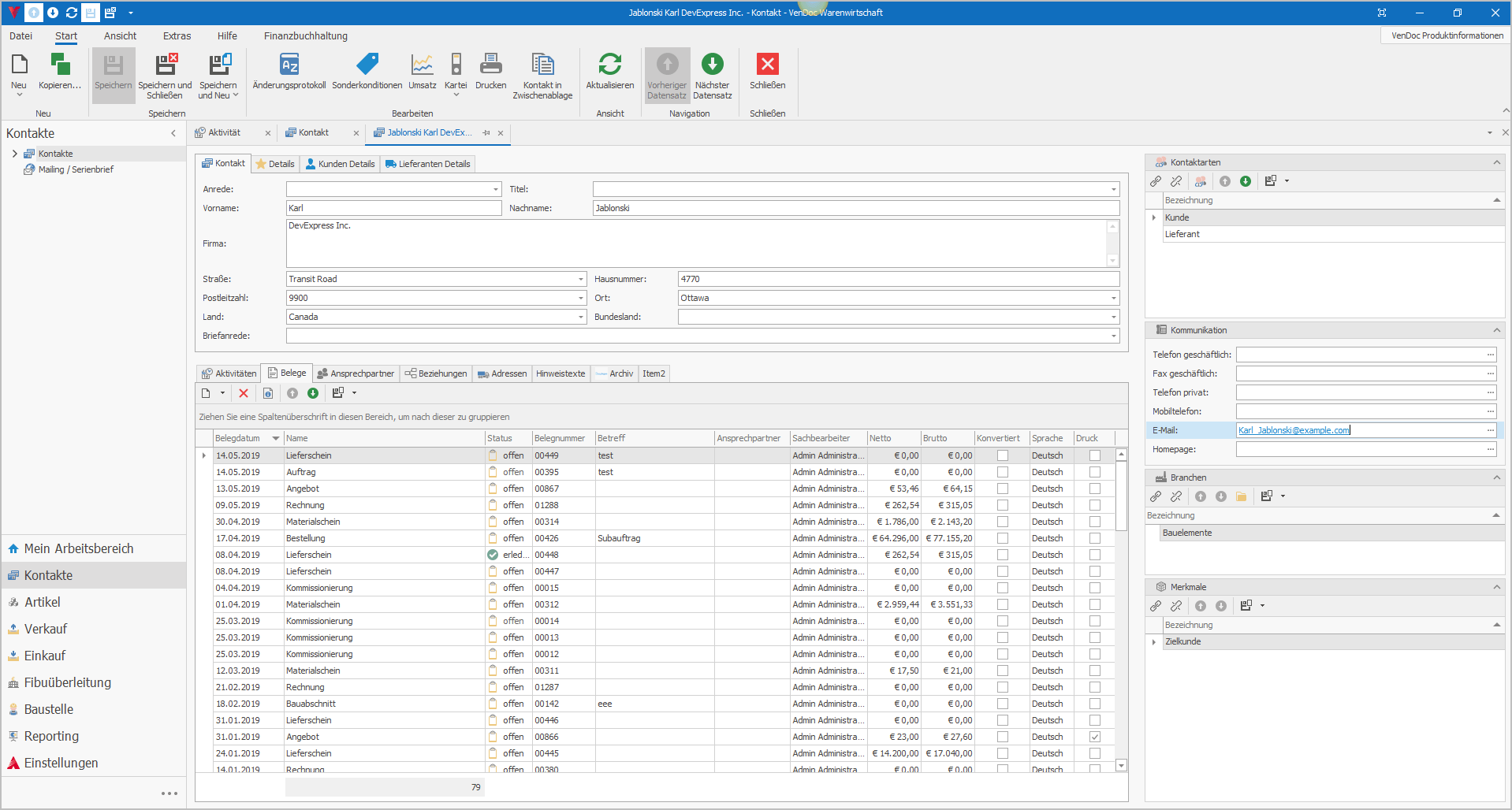Check the Konvertiert checkbox for Lieferschein 00449
The height and width of the screenshot is (810, 1512).
click(x=1001, y=455)
